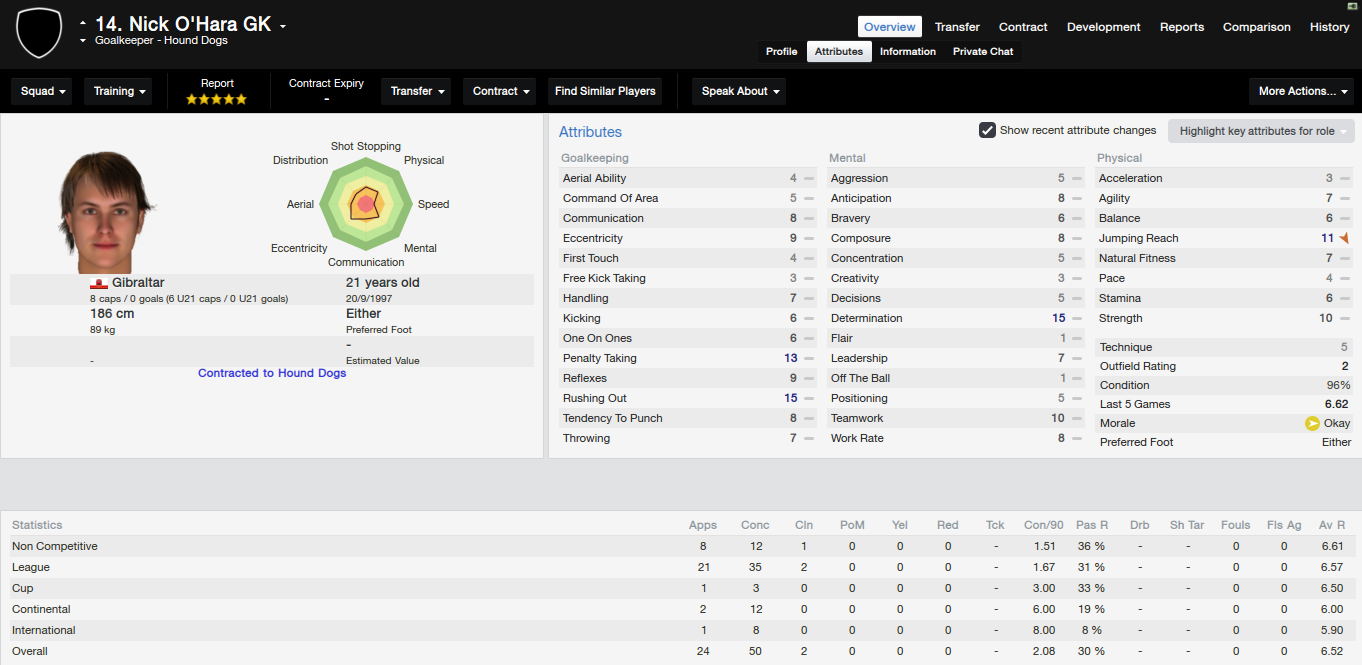Click the Jumping Reach change arrow icon
Image resolution: width=1362 pixels, height=665 pixels.
tap(1344, 238)
